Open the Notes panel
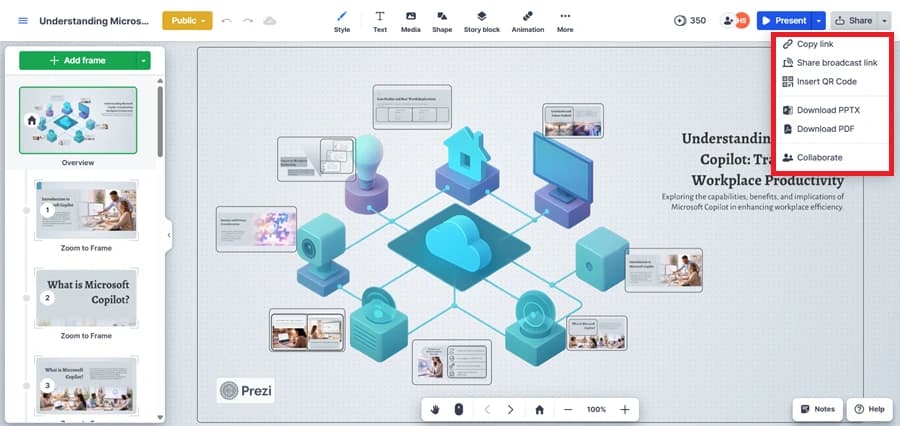The width and height of the screenshot is (900, 426). (818, 409)
